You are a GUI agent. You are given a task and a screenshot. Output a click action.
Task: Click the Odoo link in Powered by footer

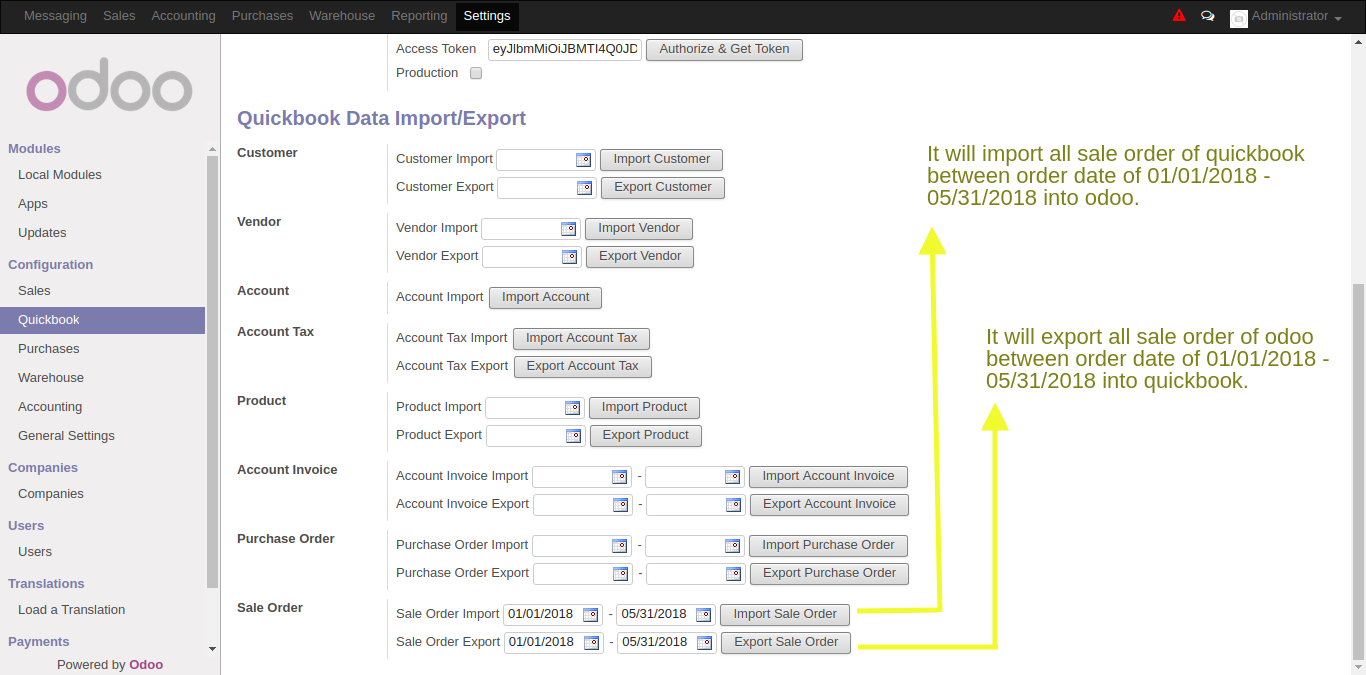pos(146,665)
